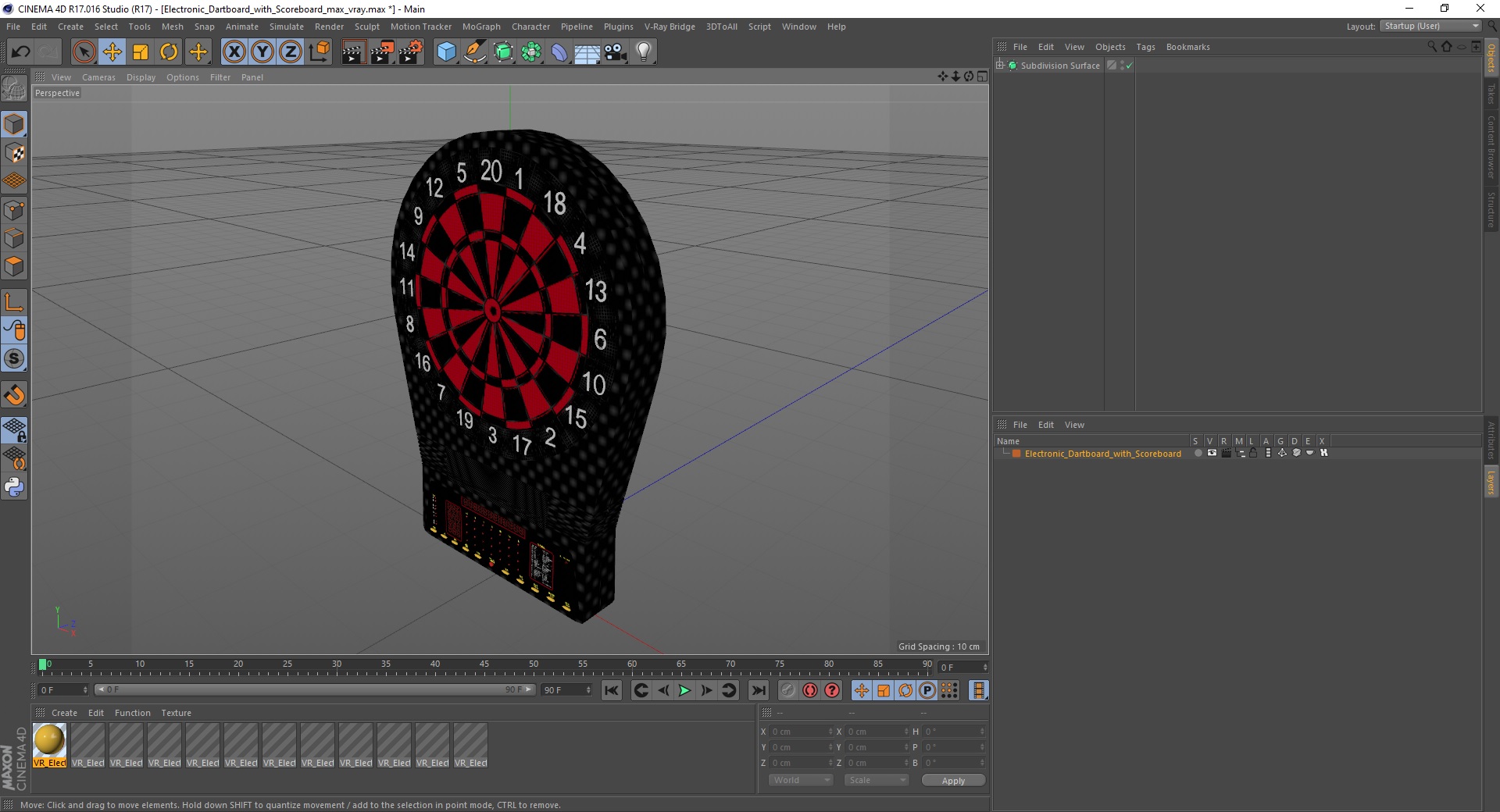Select Edges mode in left sidebar
Viewport: 1500px width, 812px height.
[14, 238]
